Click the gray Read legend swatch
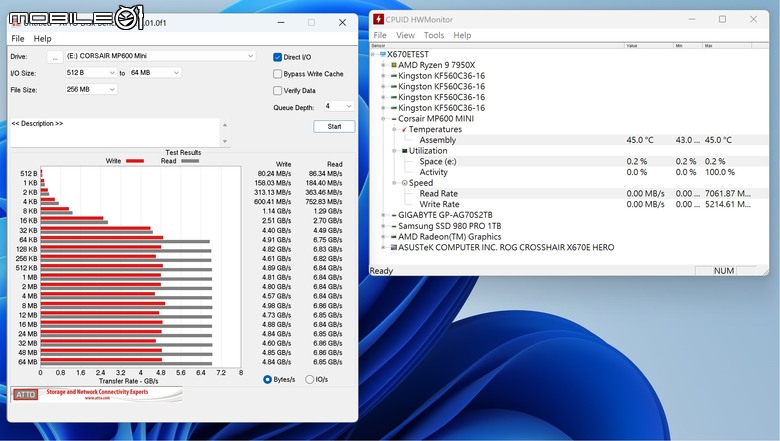Image resolution: width=780 pixels, height=441 pixels. tap(190, 161)
